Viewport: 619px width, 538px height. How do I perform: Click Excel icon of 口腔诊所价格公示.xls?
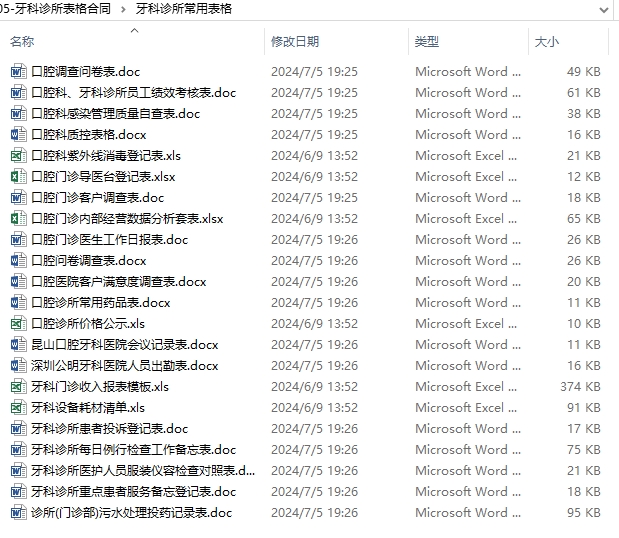18,324
